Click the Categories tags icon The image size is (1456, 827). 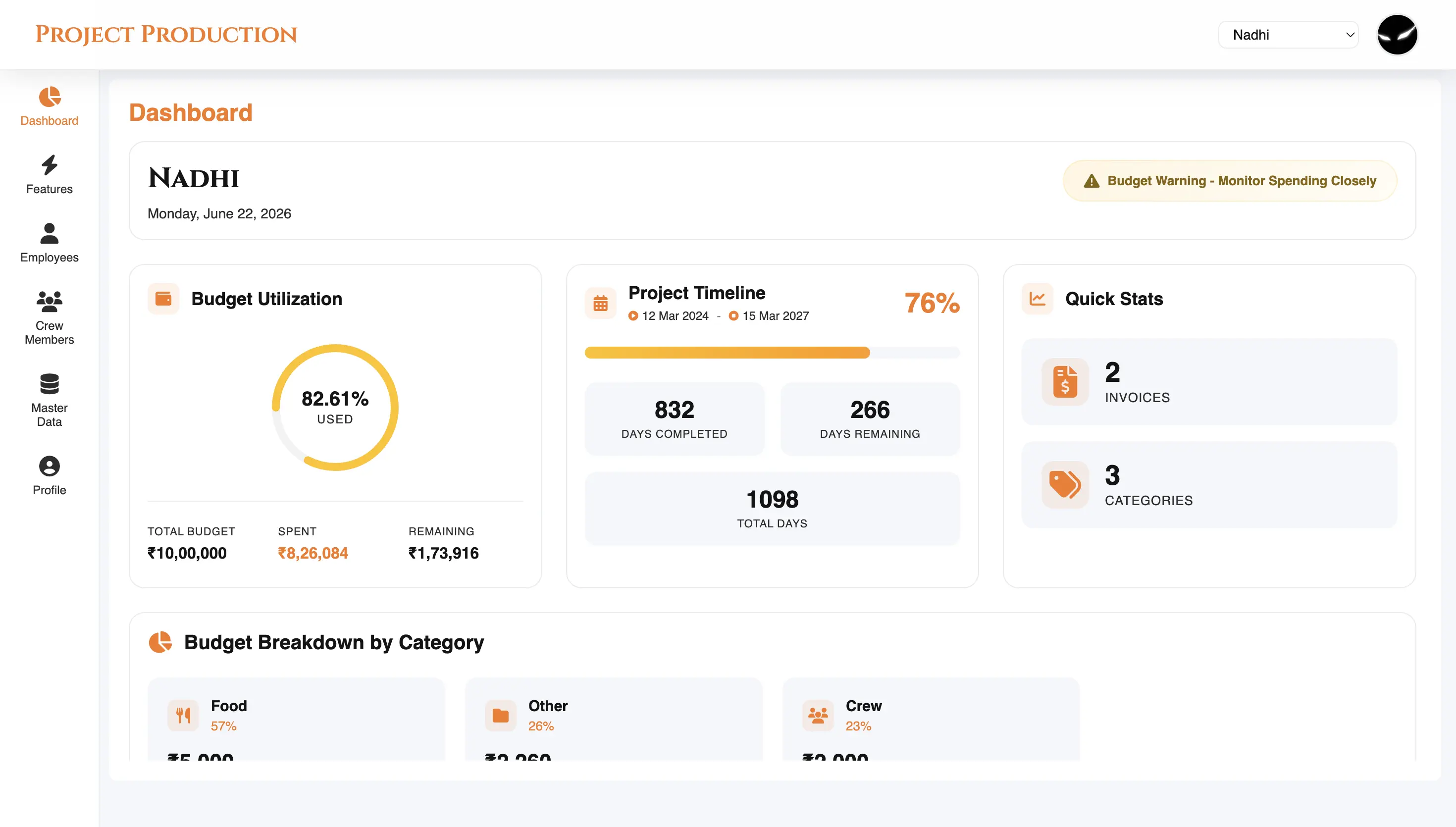tap(1065, 484)
